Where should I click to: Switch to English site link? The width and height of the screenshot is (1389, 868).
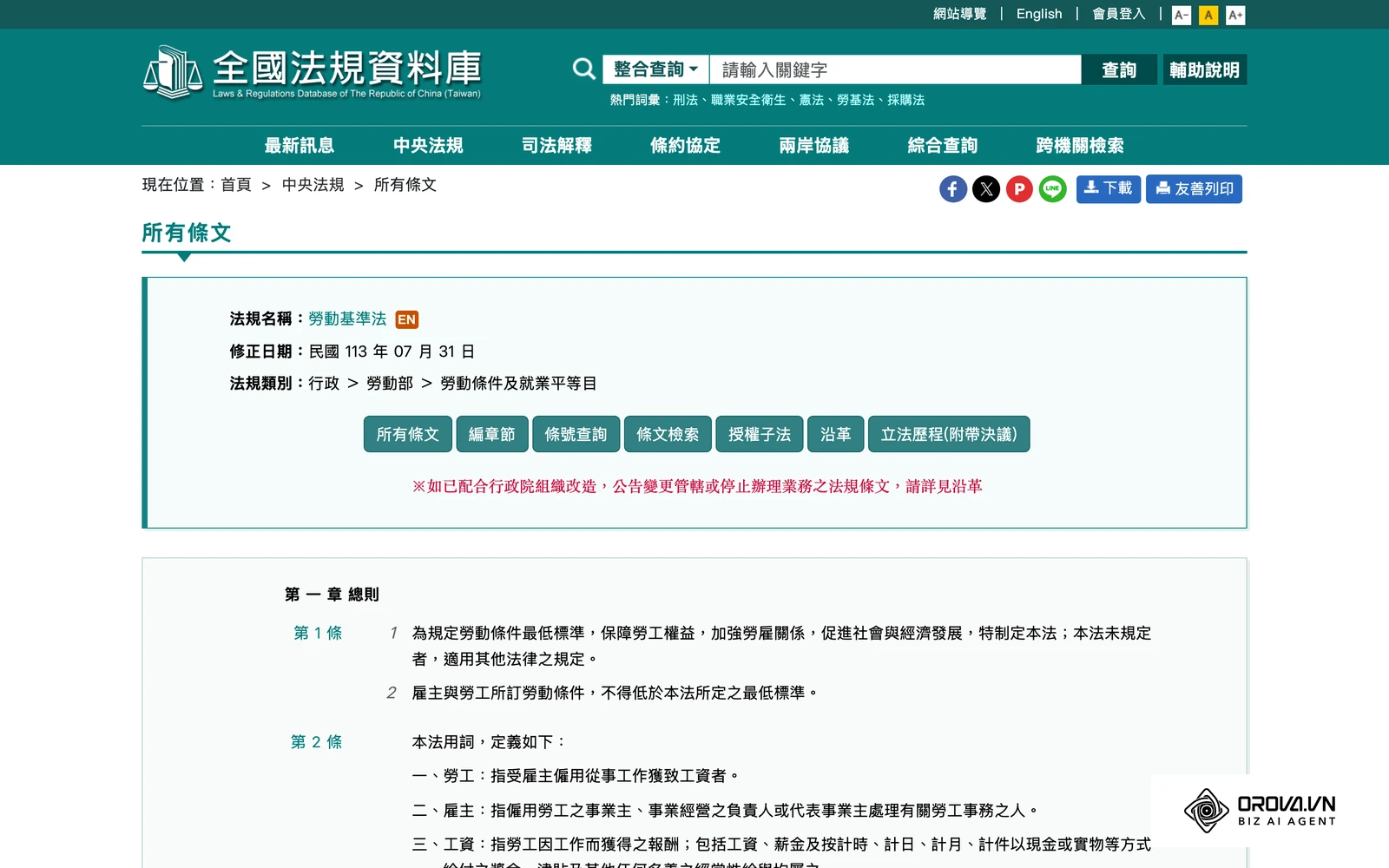(1039, 14)
